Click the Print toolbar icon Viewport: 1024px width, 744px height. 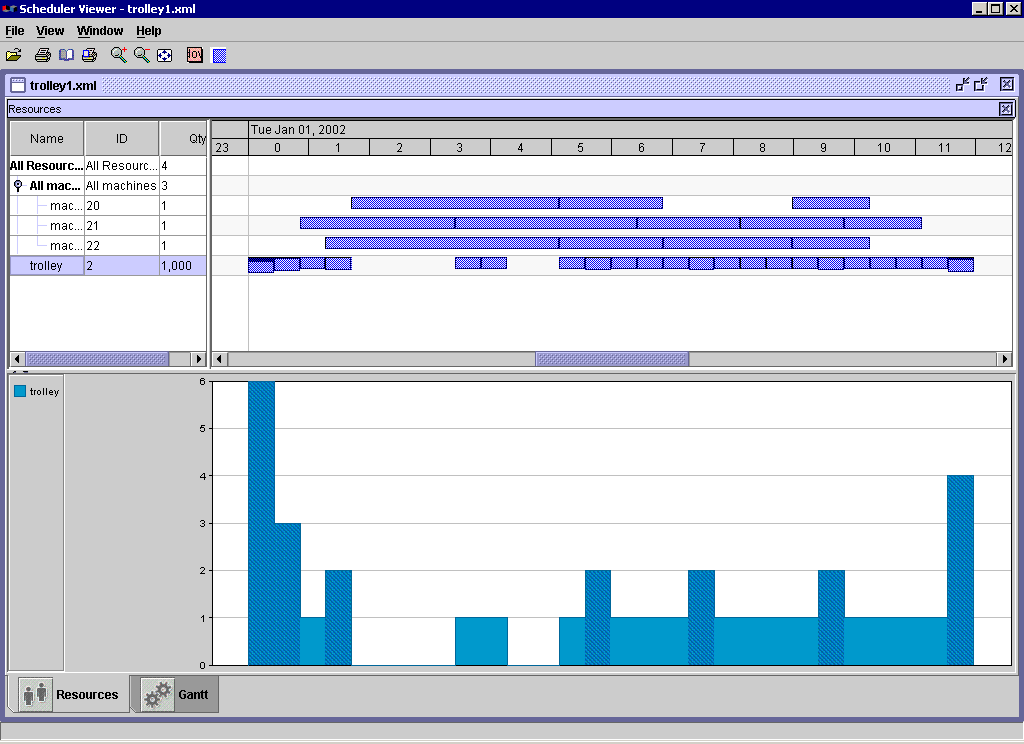tap(42, 56)
